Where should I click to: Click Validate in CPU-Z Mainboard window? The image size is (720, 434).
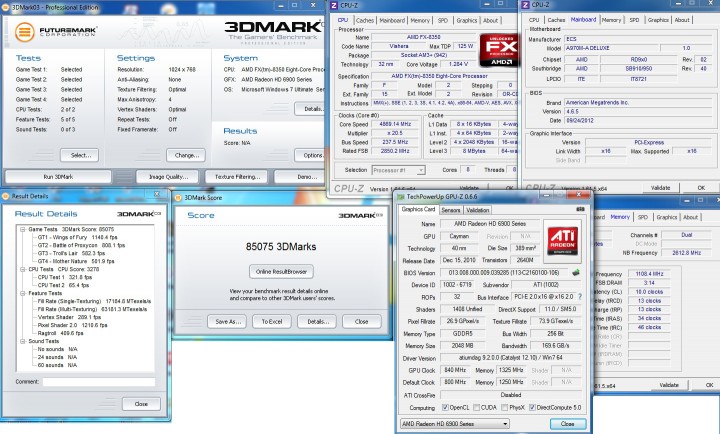tap(660, 188)
